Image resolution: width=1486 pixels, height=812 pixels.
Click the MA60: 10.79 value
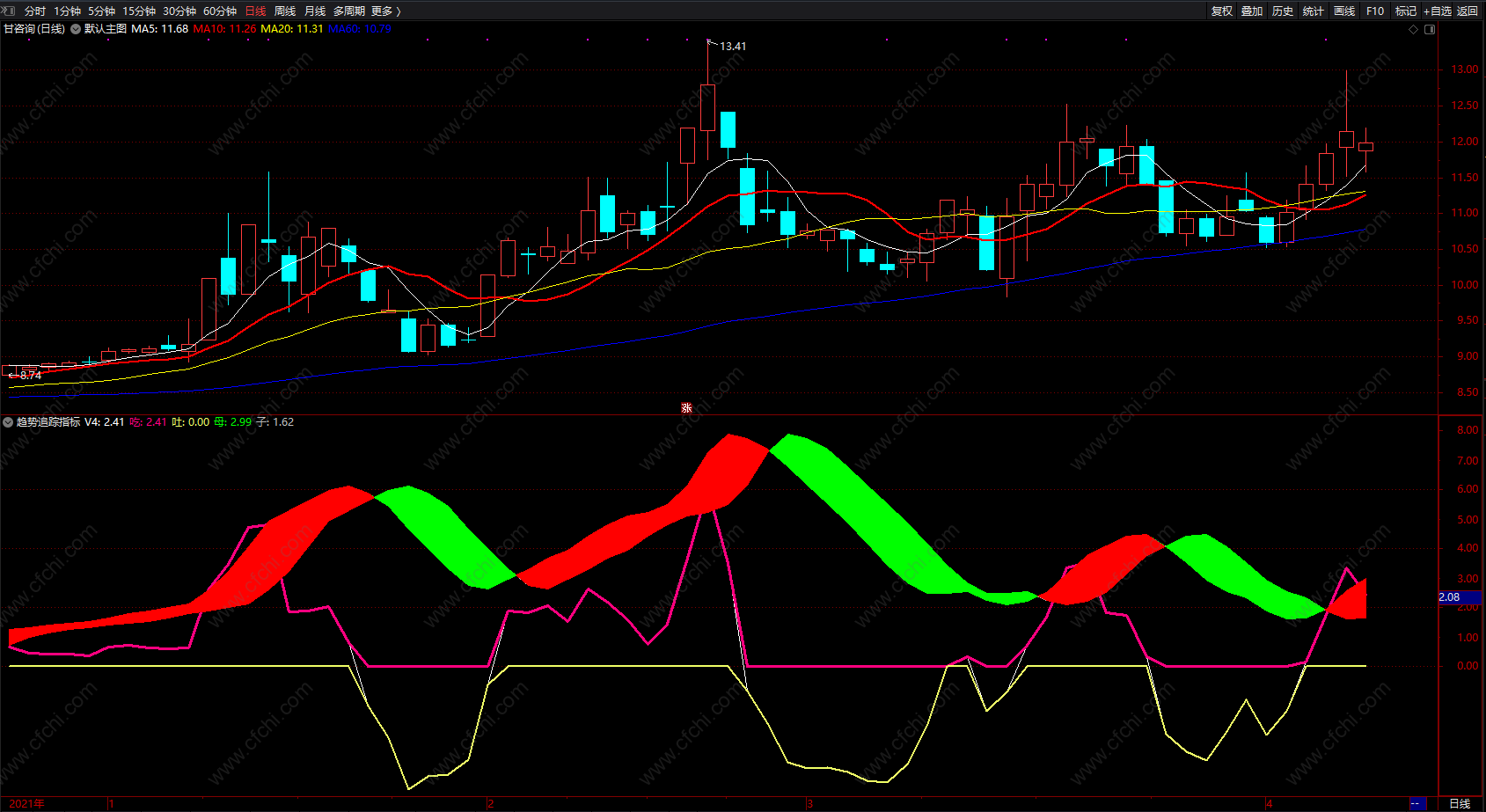(360, 29)
